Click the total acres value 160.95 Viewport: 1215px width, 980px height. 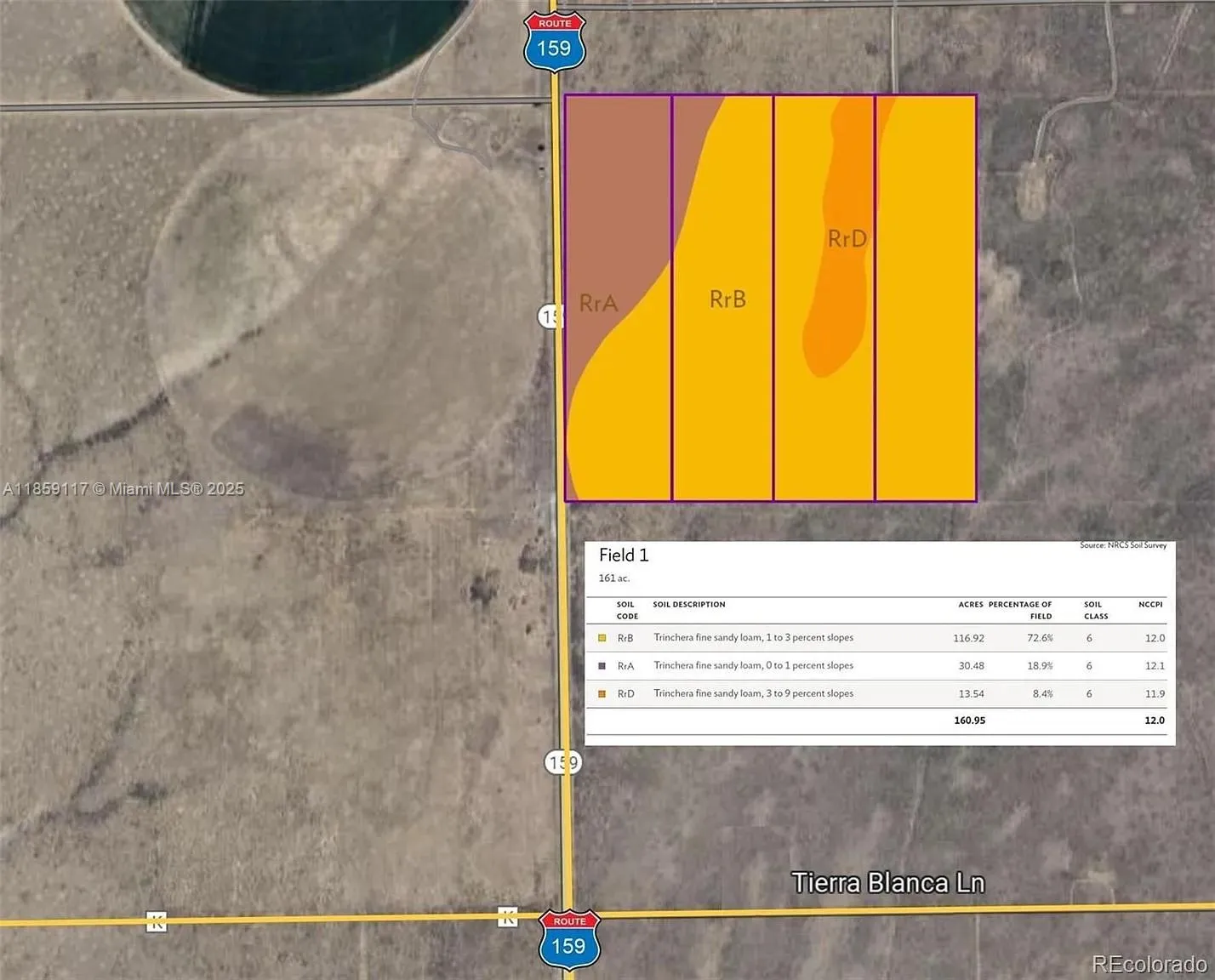pos(969,721)
